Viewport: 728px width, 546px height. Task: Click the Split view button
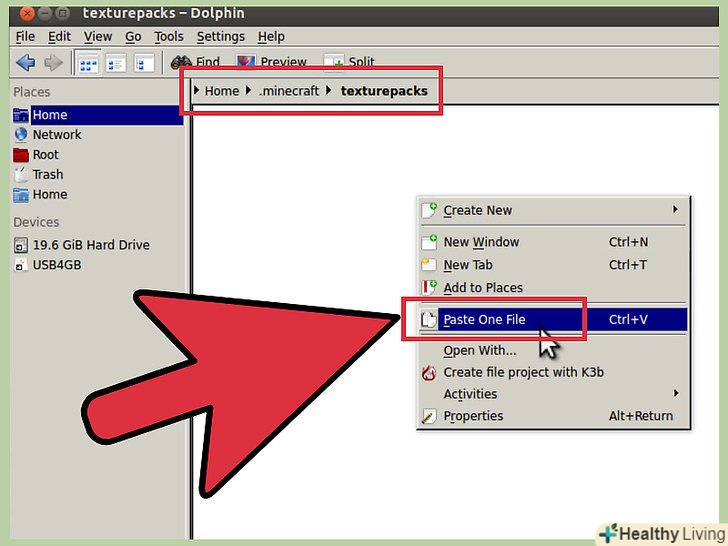click(x=349, y=62)
